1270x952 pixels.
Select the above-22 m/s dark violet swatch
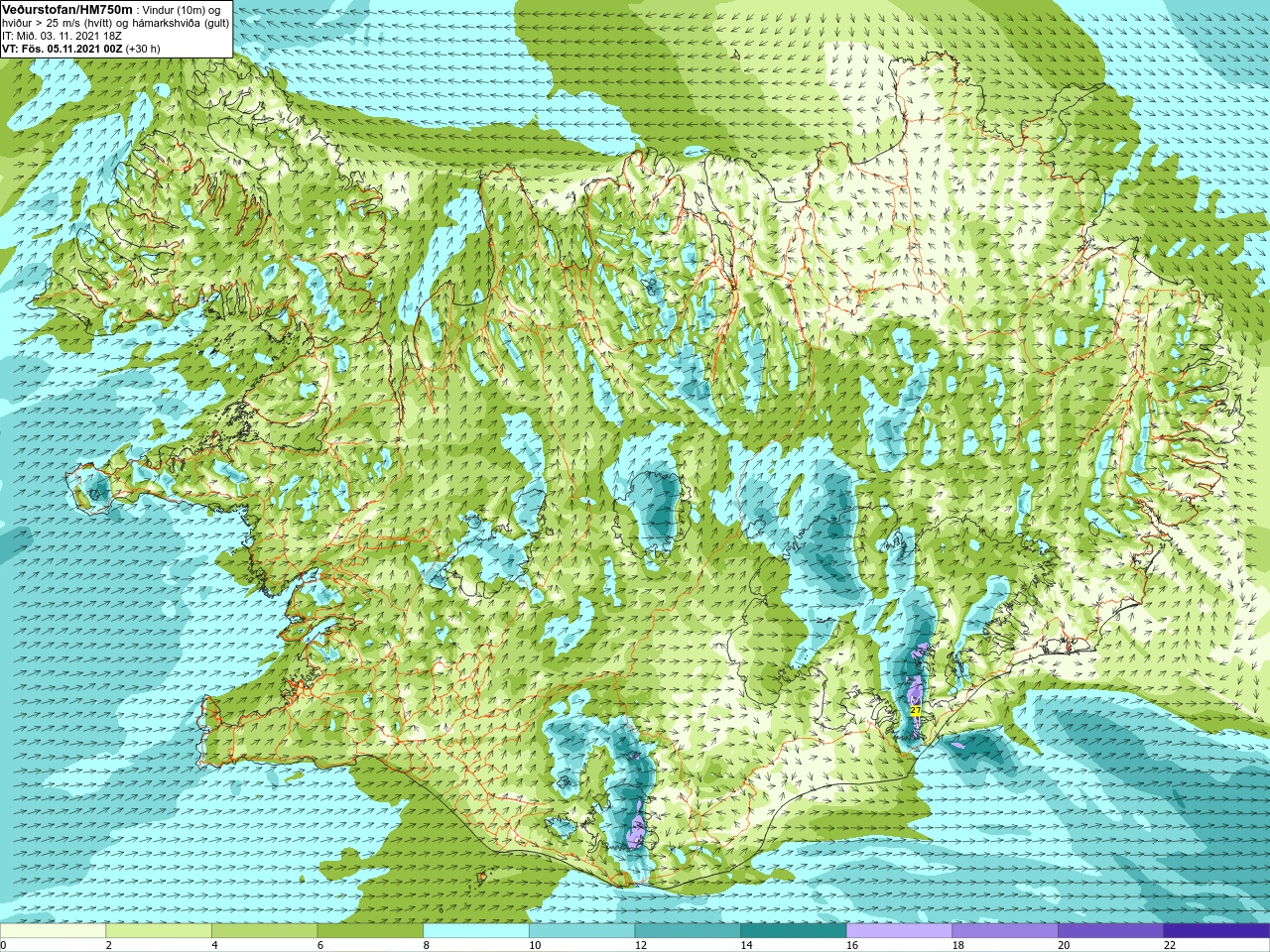(x=1216, y=931)
